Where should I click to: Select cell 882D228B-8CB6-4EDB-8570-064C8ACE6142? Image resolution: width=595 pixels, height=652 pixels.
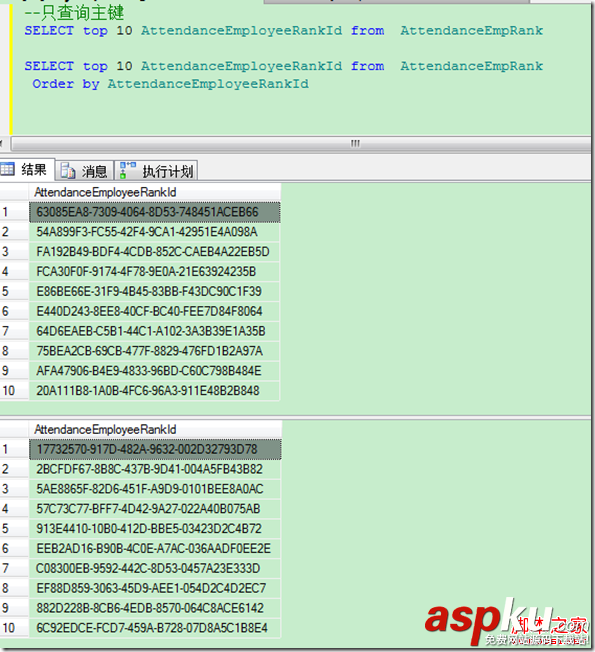tap(155, 608)
